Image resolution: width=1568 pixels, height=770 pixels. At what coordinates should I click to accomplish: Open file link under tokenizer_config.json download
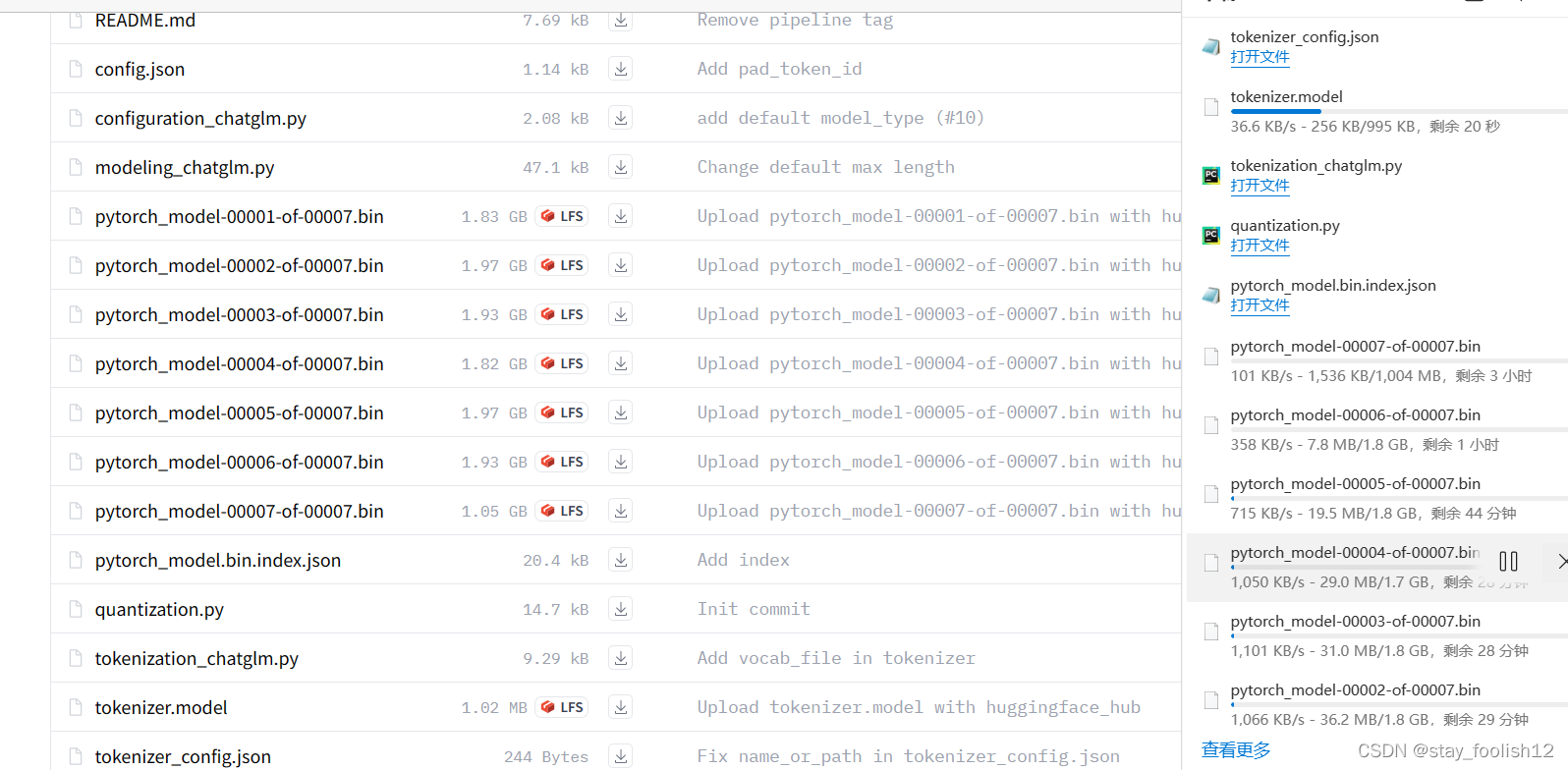tap(1260, 57)
